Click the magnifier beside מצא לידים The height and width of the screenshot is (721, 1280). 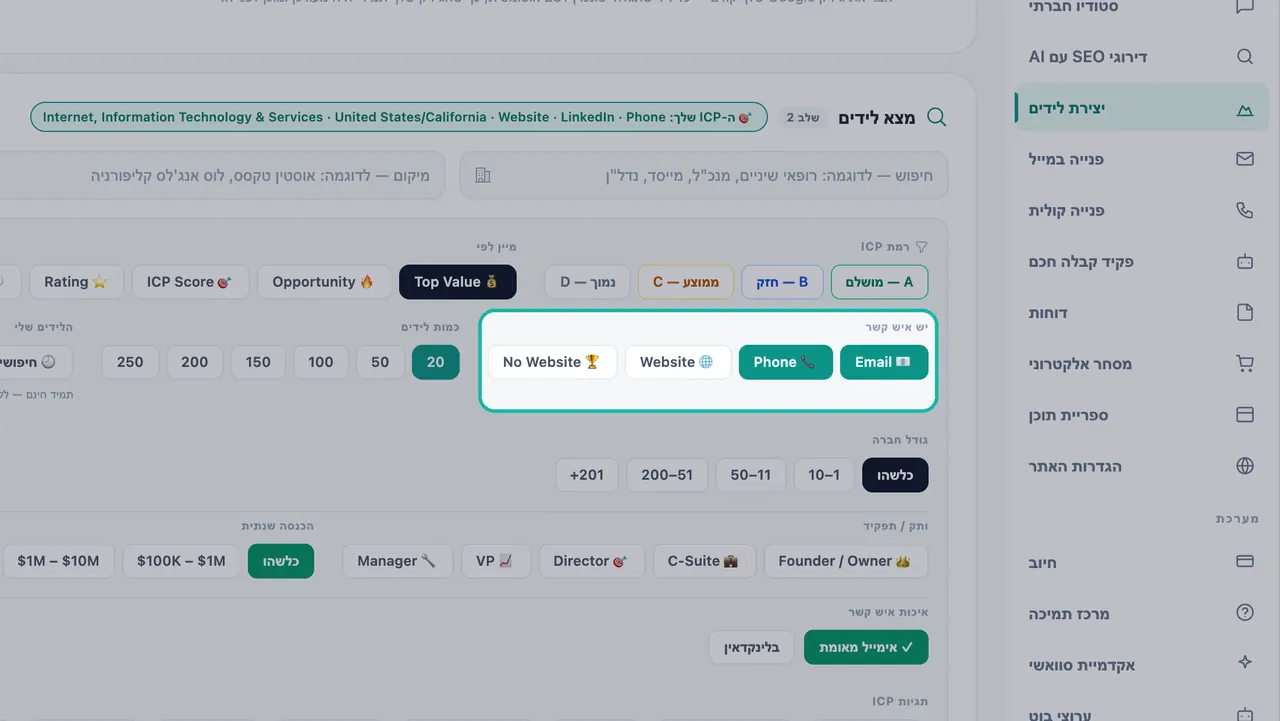pos(937,117)
